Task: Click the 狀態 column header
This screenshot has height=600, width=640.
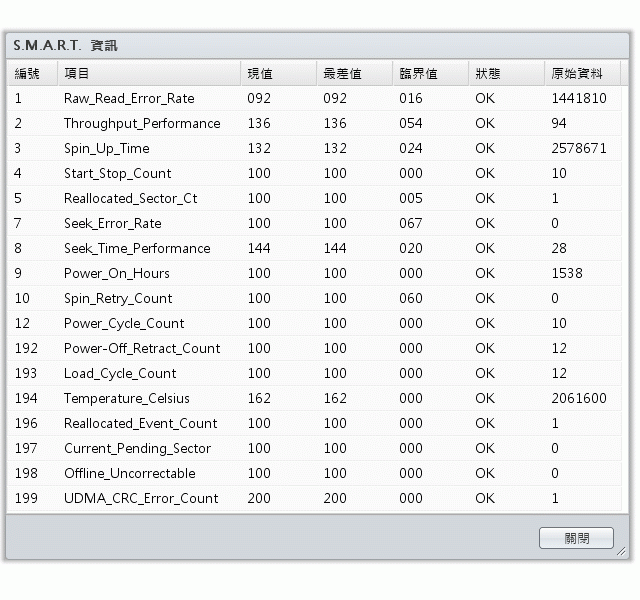Action: click(x=507, y=73)
